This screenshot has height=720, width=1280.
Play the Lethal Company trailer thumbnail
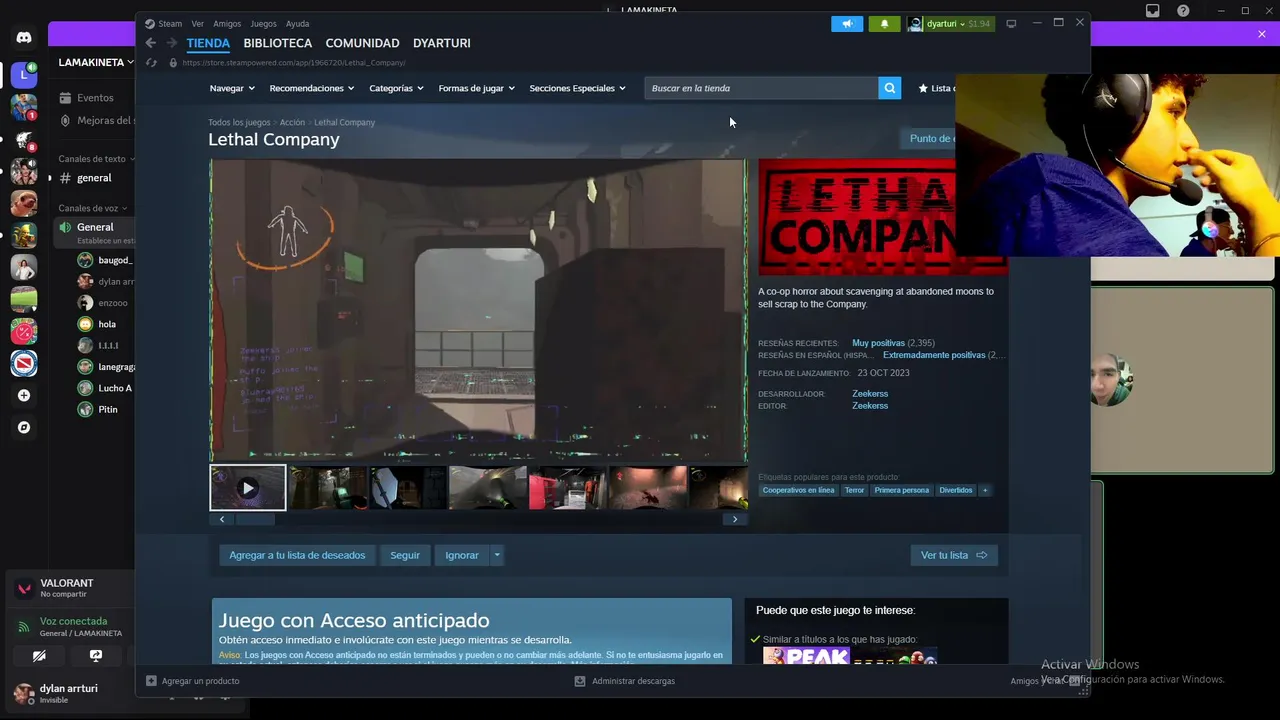tap(248, 488)
